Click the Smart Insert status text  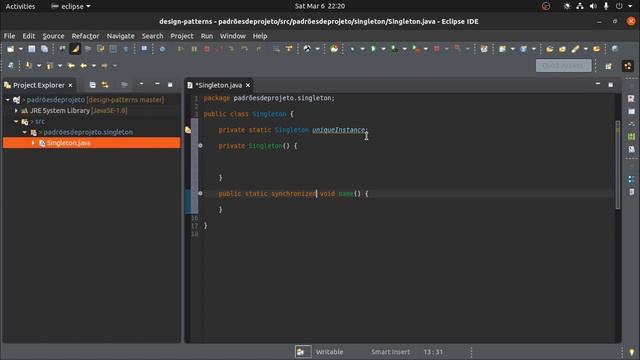tap(390, 352)
